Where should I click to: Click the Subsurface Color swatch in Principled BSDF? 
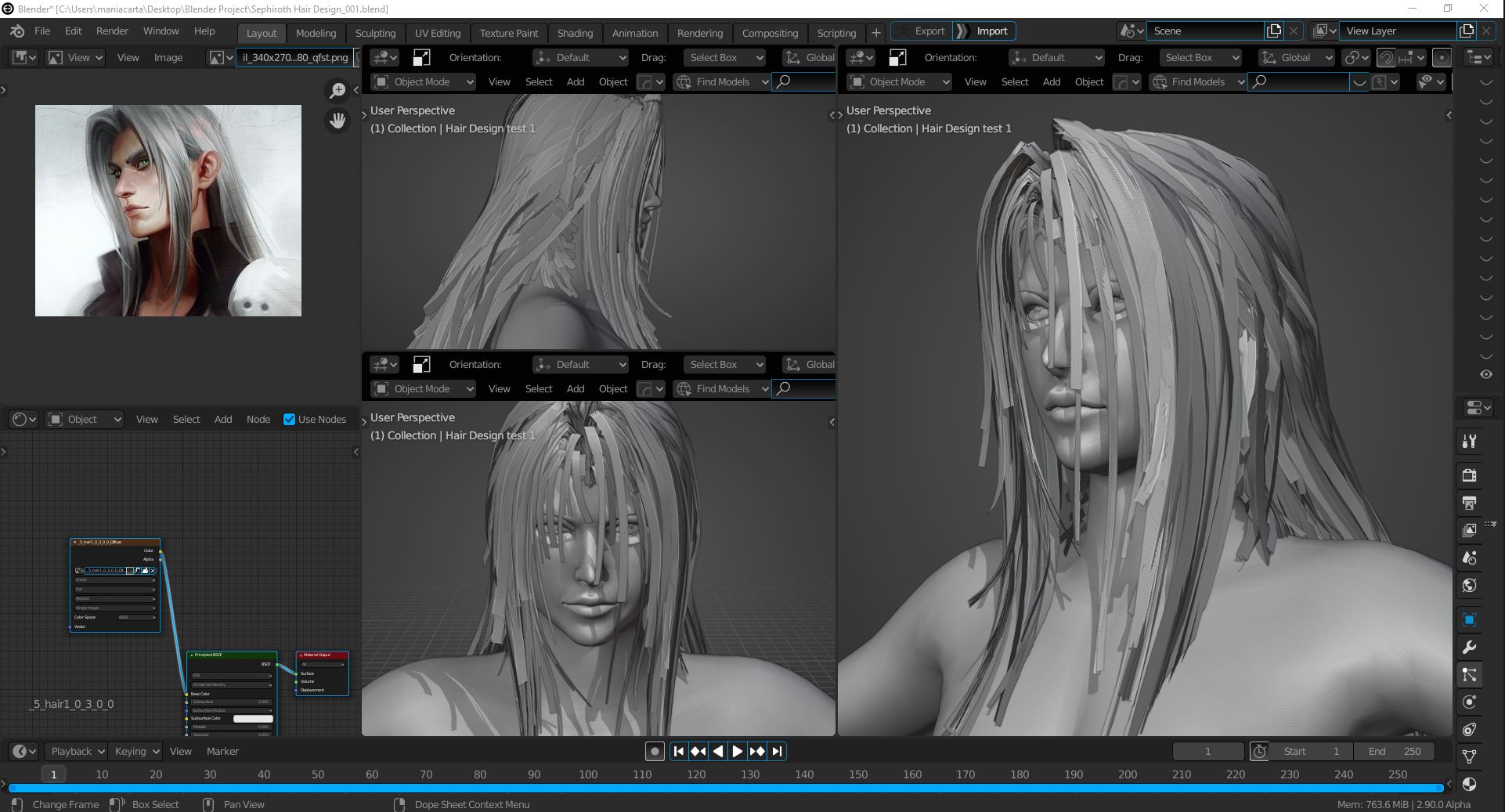coord(253,719)
